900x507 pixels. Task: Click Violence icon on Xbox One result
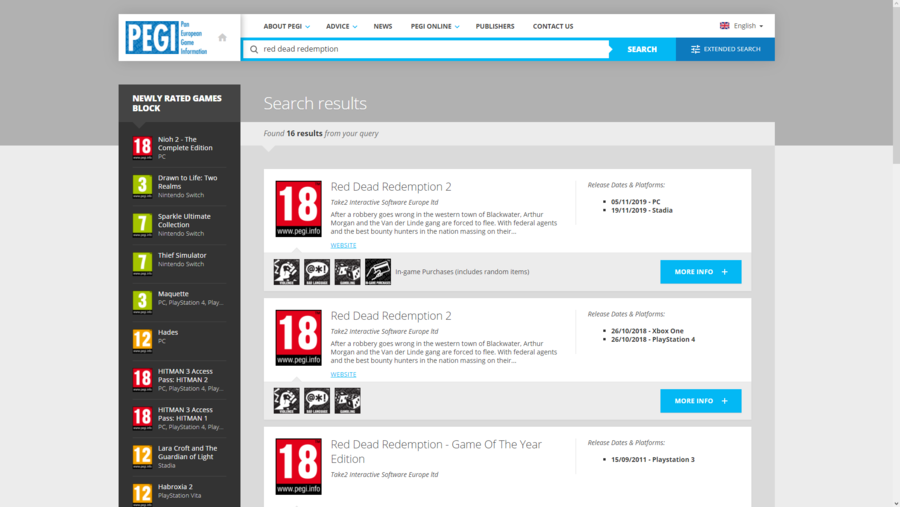(286, 401)
